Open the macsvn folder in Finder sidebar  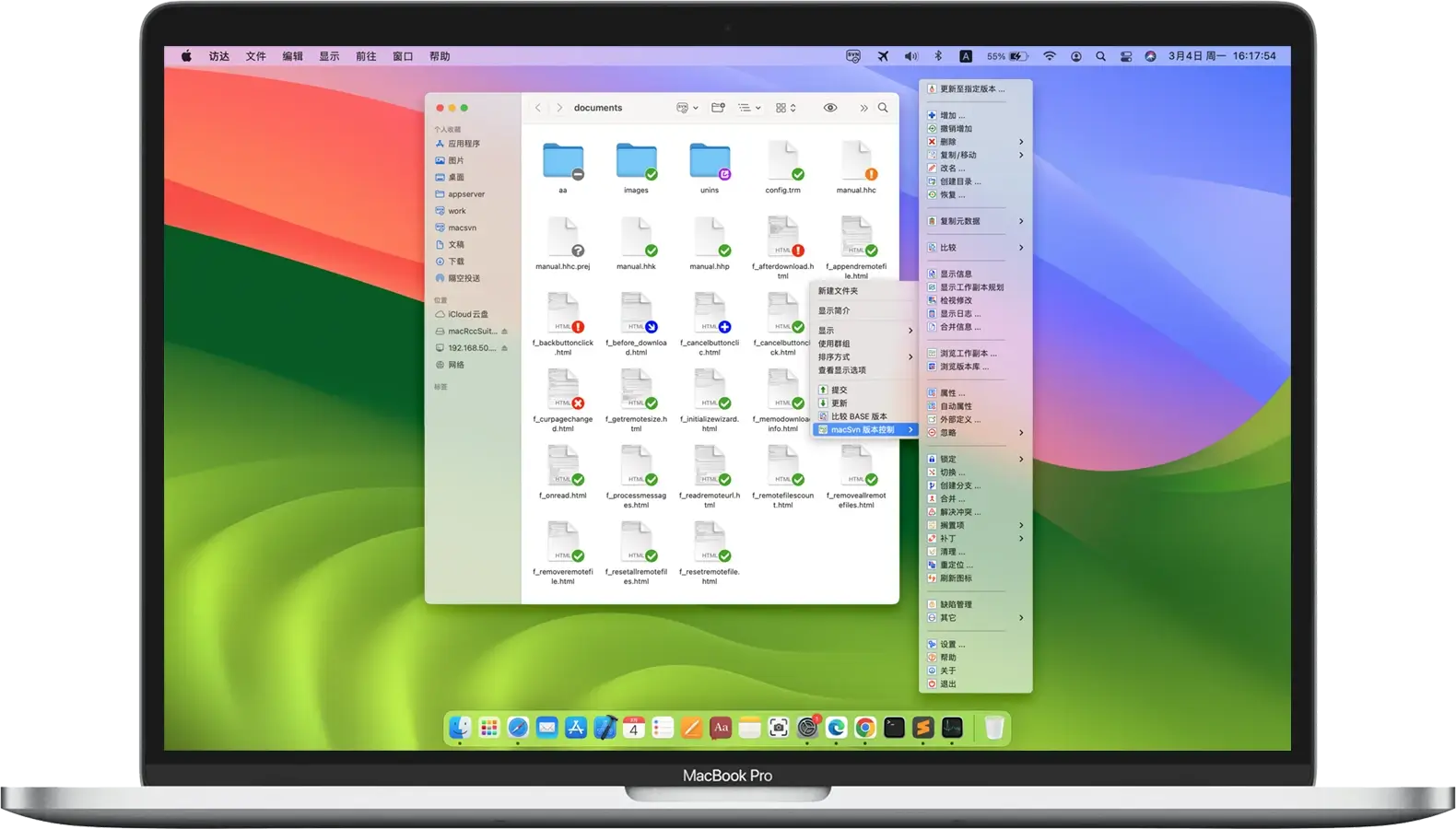tap(462, 228)
